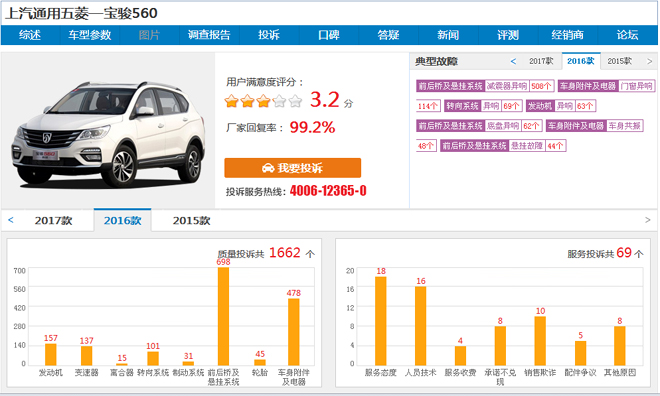660x396 pixels.
Task: Click the third rating star
Action: click(263, 101)
